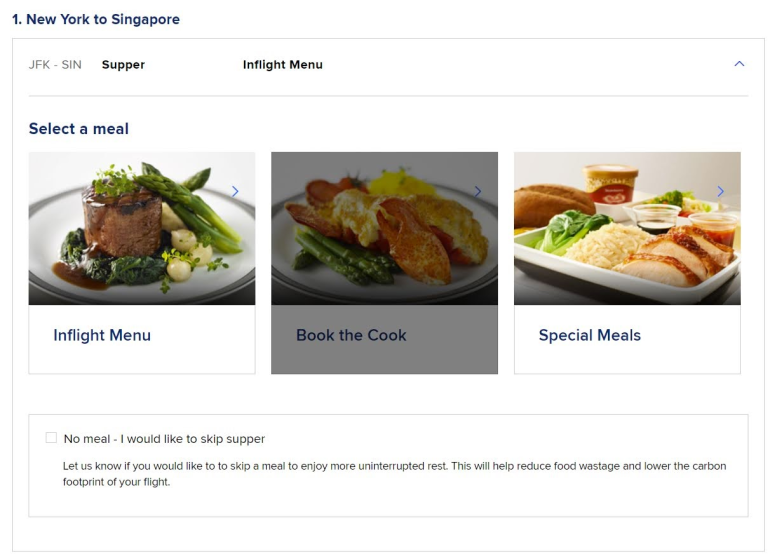Collapse the JFK - SIN supper section
The image size is (770, 556).
[x=739, y=64]
